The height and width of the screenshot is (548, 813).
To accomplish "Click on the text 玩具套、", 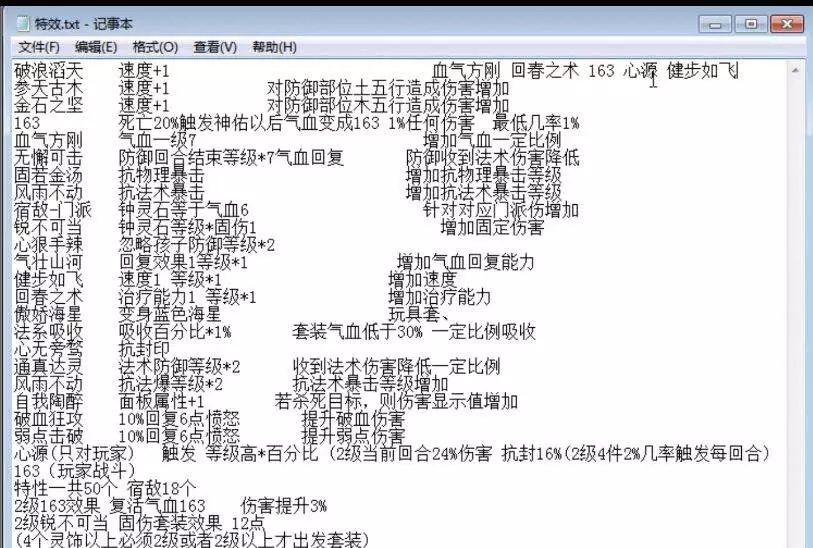I will (419, 314).
